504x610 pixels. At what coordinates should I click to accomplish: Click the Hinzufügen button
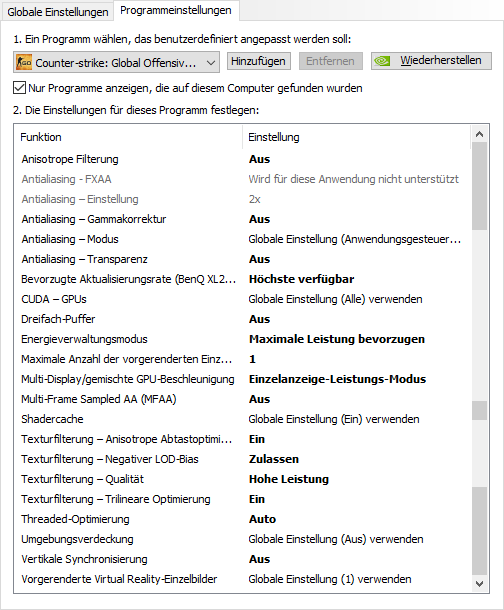click(259, 61)
